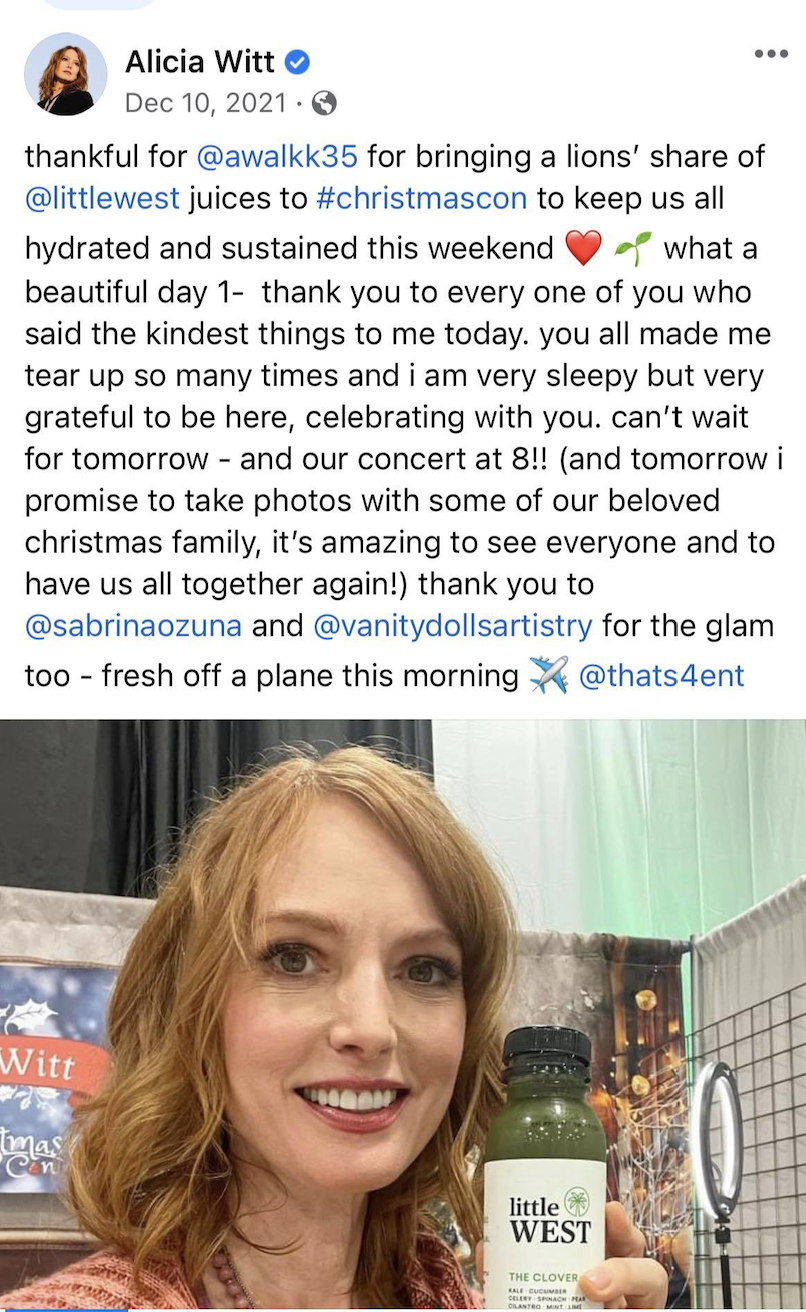Open the three-dot post options menu
806x1312 pixels.
click(x=771, y=54)
